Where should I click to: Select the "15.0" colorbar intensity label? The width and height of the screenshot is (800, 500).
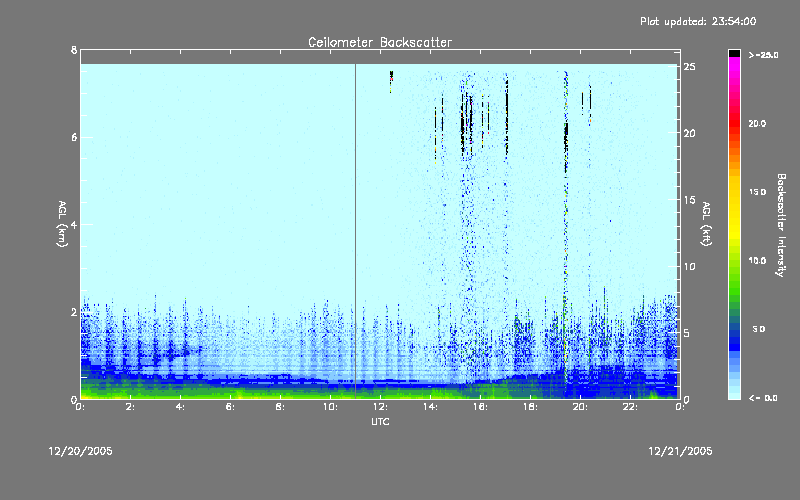coord(757,192)
